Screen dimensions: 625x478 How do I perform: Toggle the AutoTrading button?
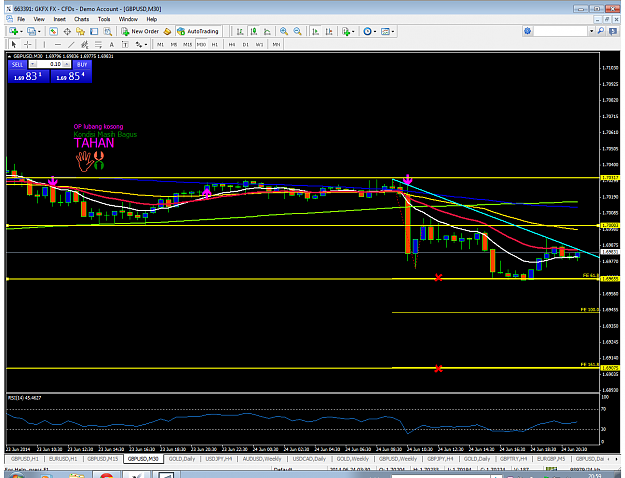point(198,31)
